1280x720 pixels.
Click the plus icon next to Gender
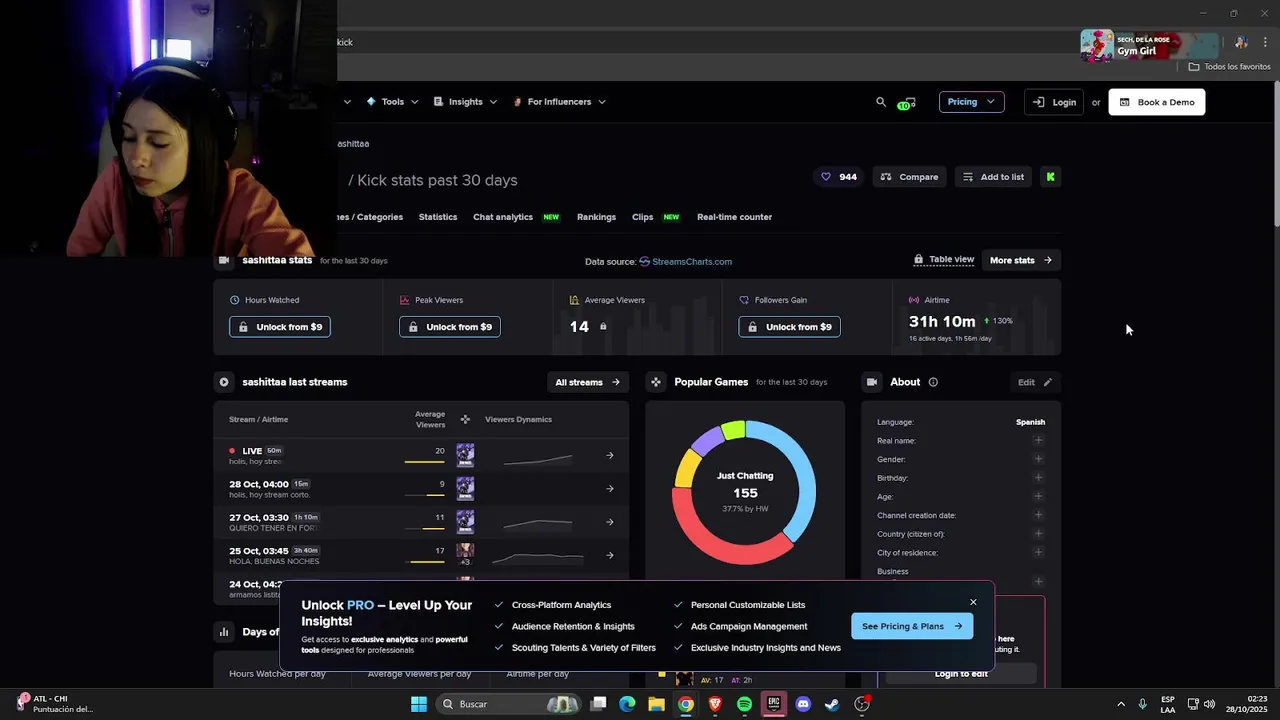click(1038, 459)
